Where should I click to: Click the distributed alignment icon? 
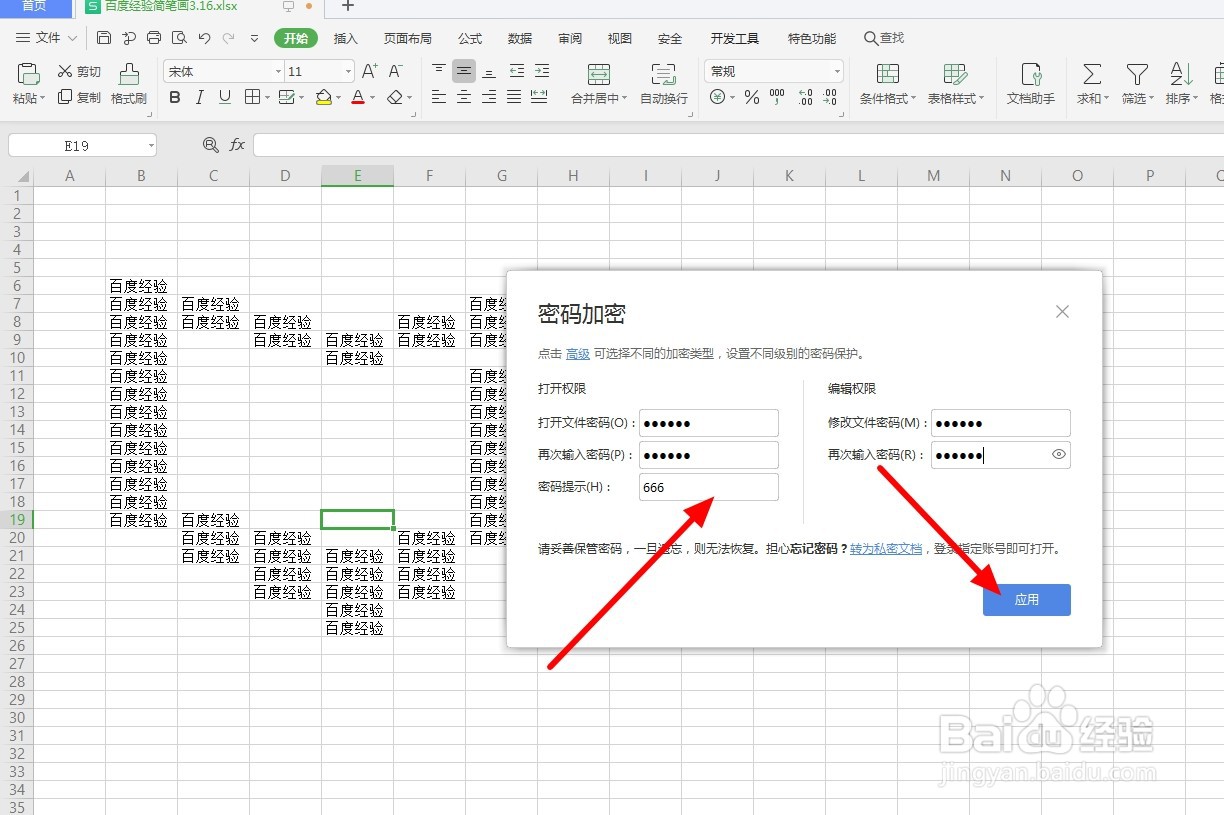(539, 97)
